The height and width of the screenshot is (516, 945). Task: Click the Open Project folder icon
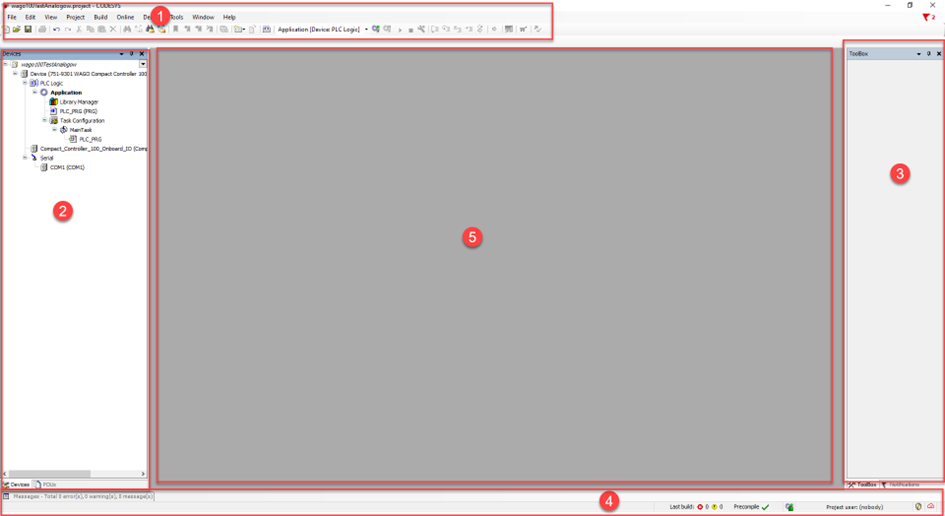point(16,29)
